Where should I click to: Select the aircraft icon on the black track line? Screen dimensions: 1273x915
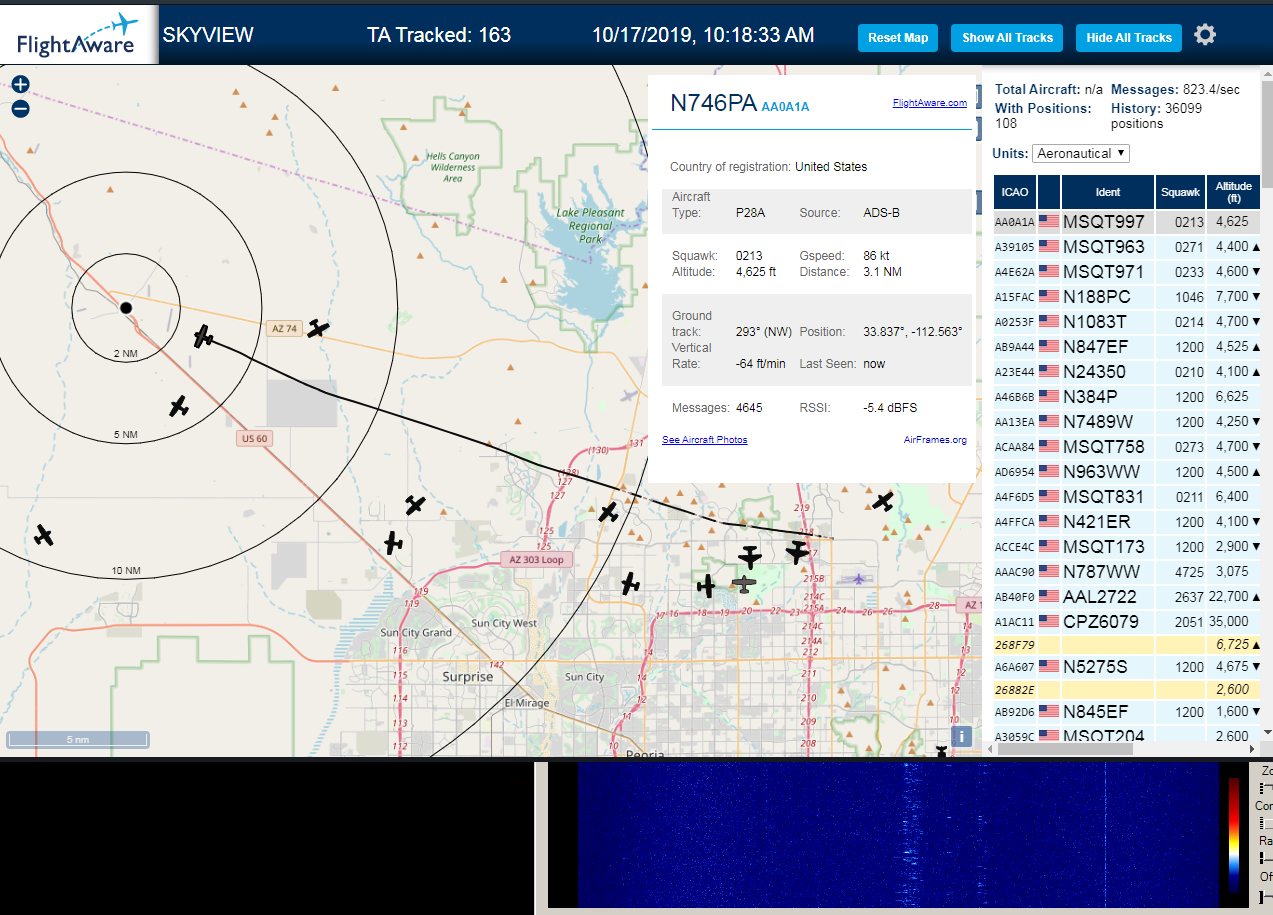[204, 337]
